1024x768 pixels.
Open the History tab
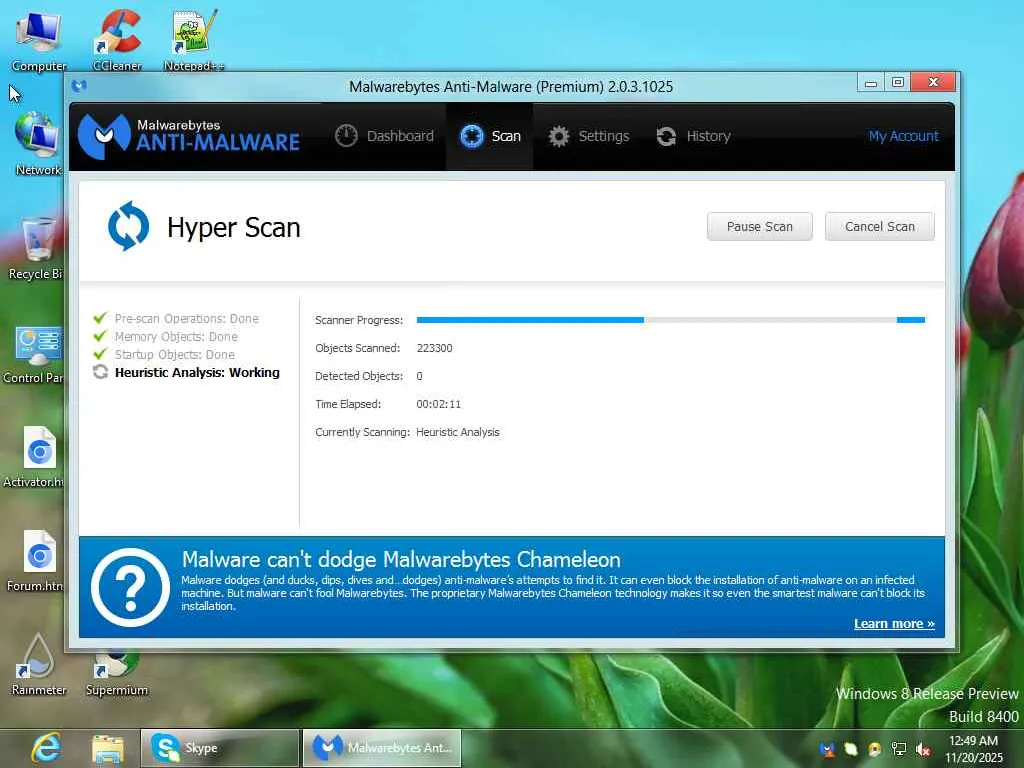(694, 136)
